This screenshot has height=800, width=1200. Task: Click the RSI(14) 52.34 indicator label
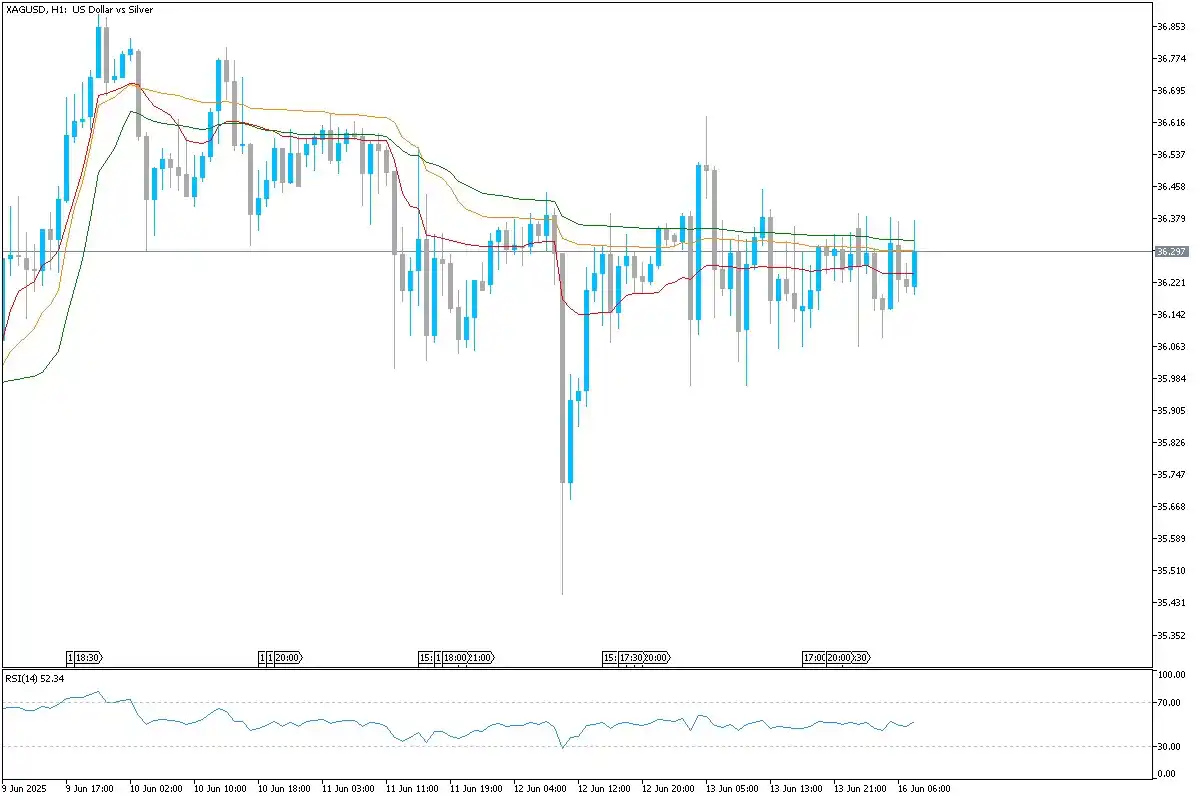35,679
